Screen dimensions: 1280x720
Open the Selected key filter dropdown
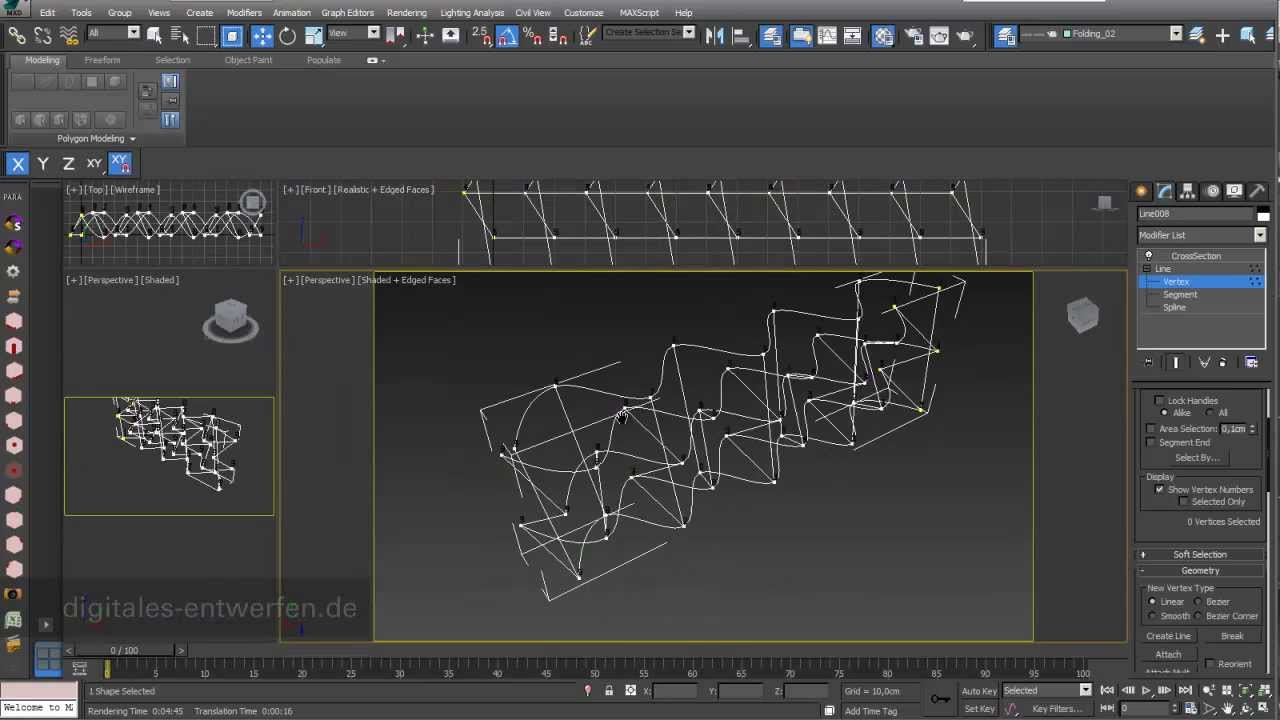point(1085,690)
